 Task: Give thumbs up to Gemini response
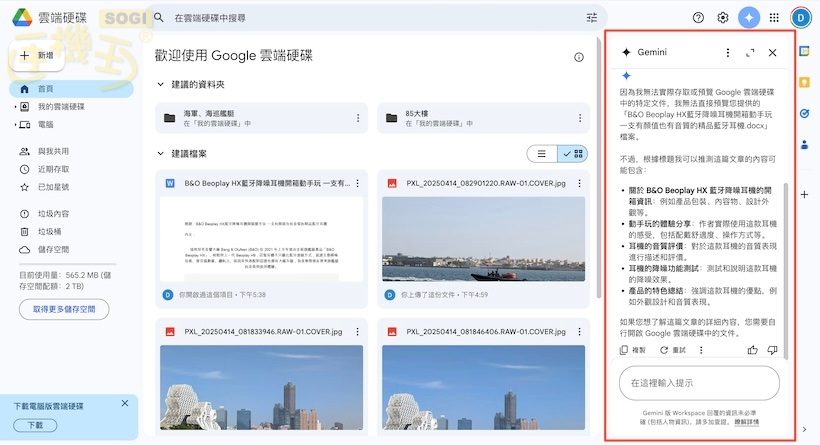[x=753, y=350]
